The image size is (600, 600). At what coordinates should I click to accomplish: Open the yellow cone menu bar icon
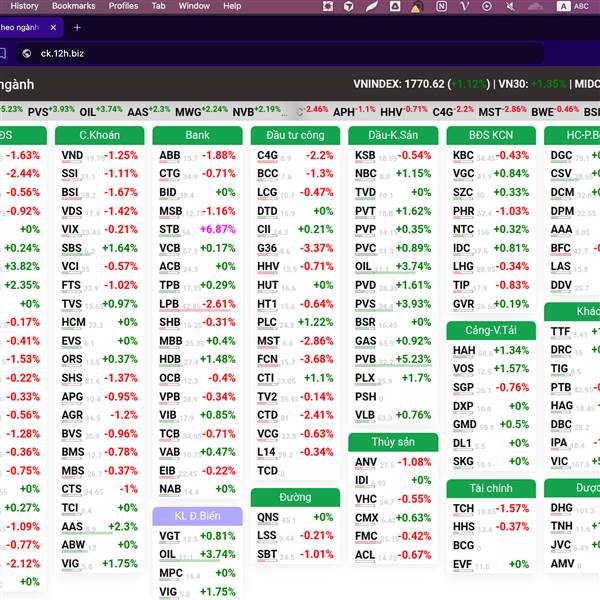[416, 7]
